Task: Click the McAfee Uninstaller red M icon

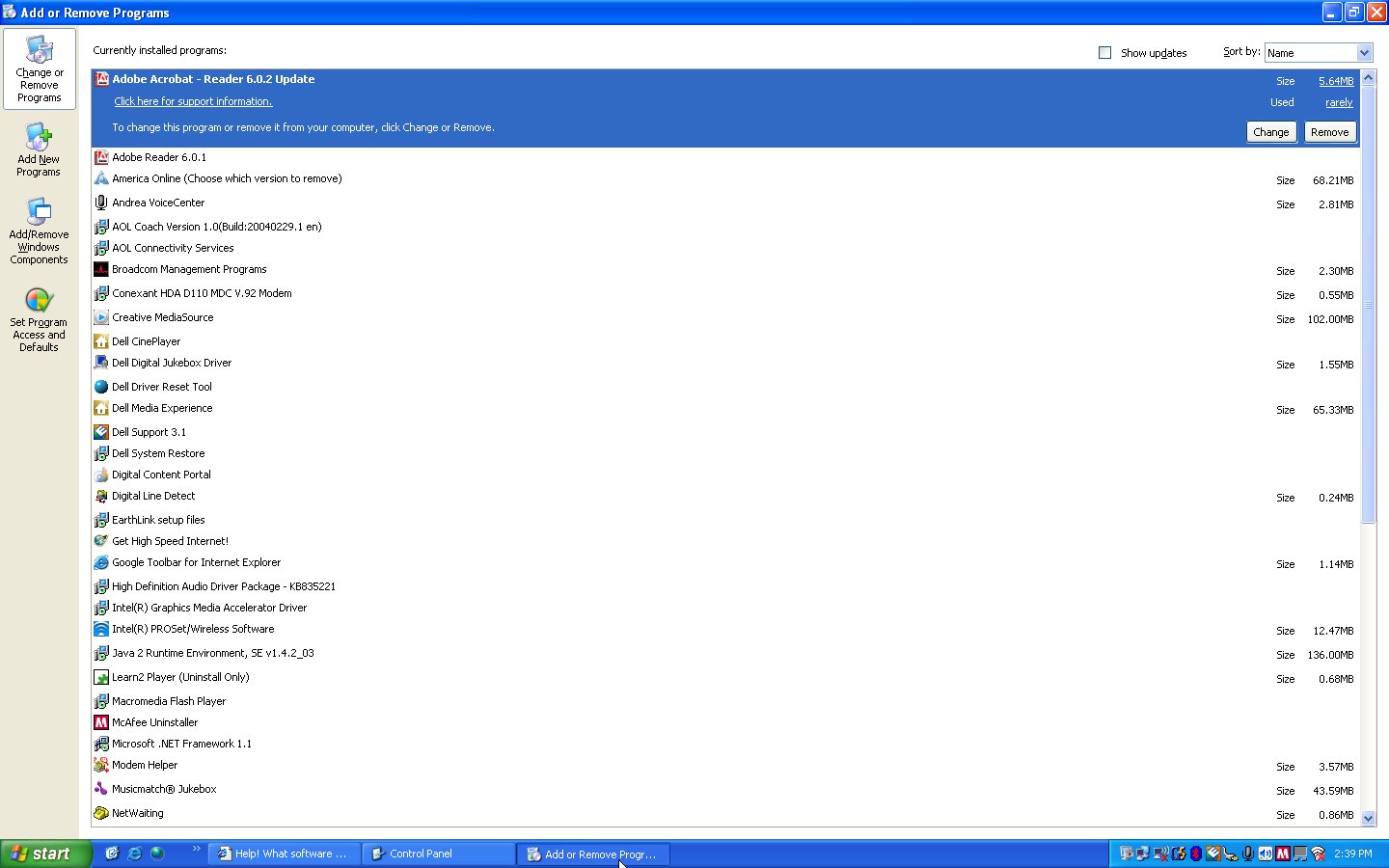Action: coord(101,722)
